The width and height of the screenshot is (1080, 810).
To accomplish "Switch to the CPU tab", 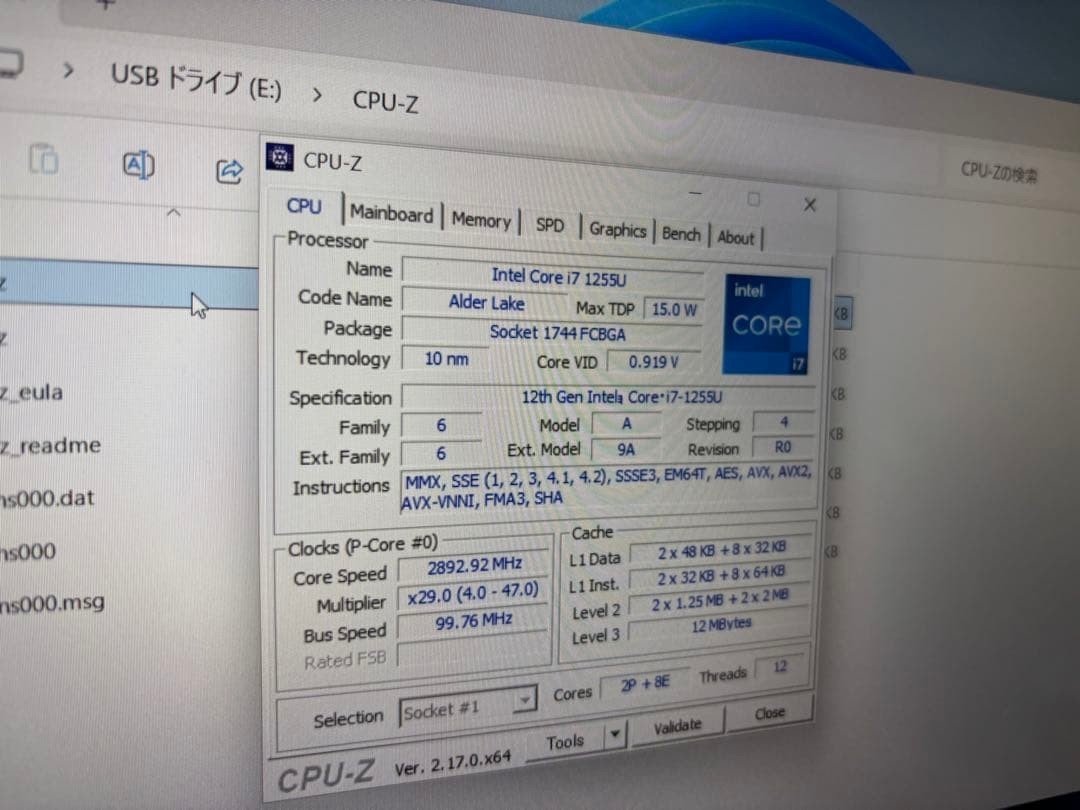I will pos(304,206).
